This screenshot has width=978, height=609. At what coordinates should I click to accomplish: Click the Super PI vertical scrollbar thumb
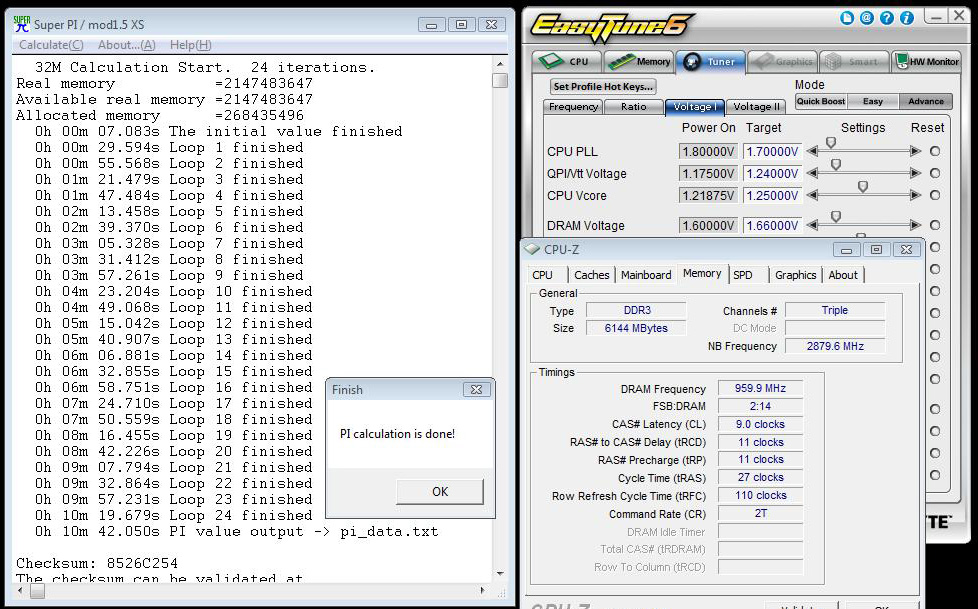tap(500, 80)
